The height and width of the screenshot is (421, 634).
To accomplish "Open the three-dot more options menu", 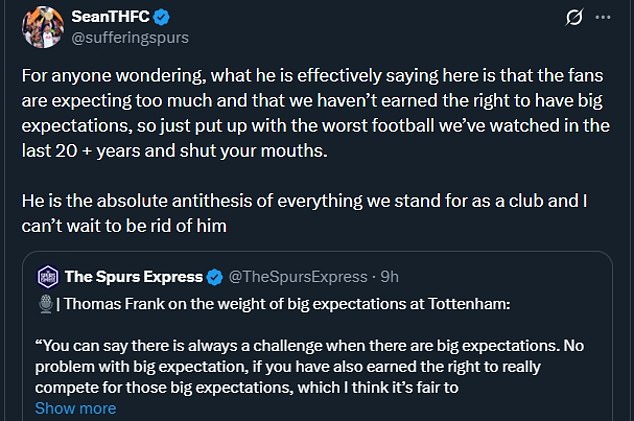I will tap(603, 18).
